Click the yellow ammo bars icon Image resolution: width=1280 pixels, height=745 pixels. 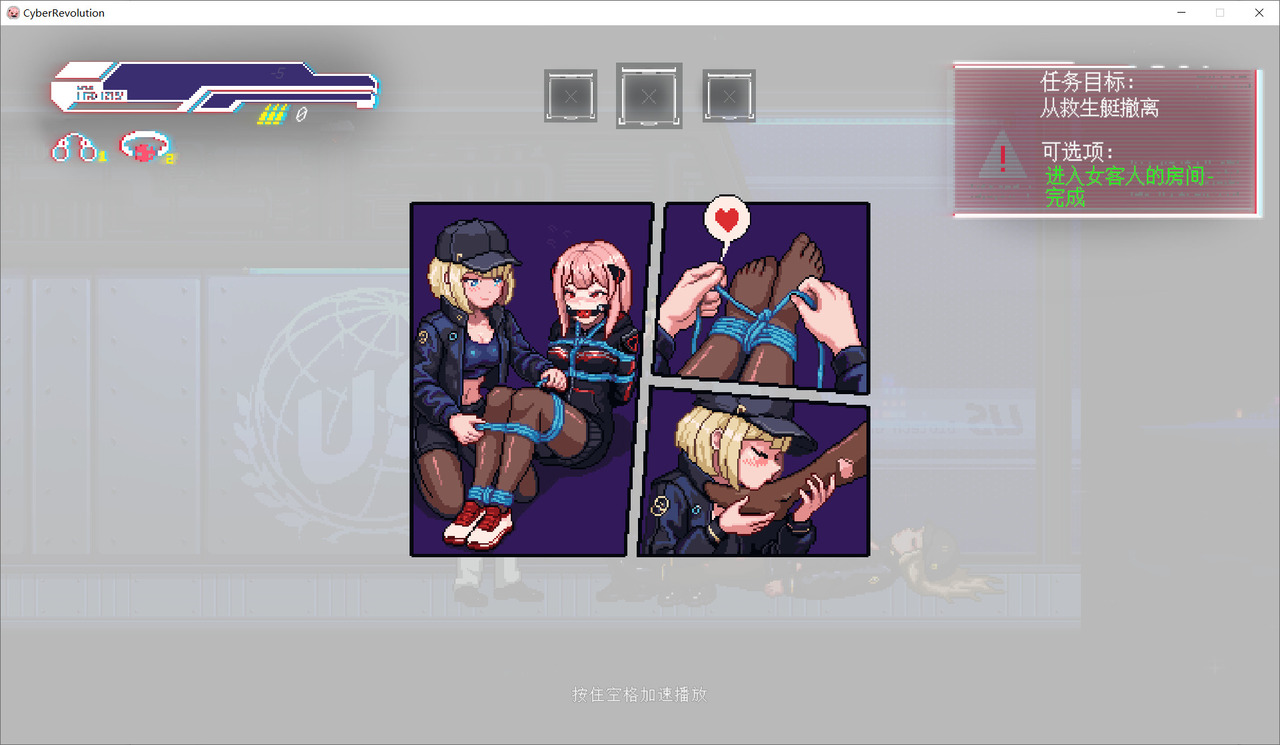tap(272, 115)
